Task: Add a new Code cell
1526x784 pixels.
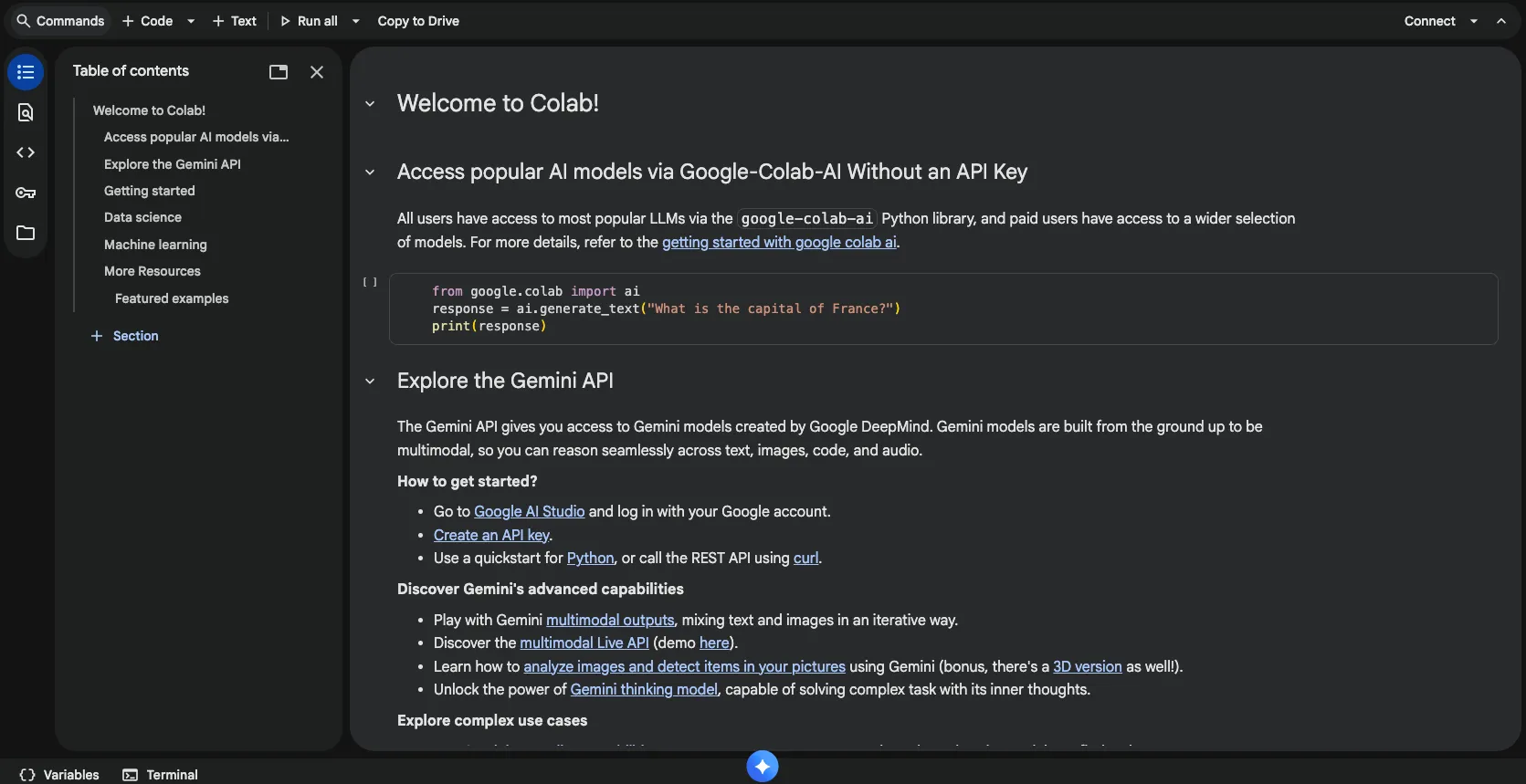Action: click(x=147, y=21)
